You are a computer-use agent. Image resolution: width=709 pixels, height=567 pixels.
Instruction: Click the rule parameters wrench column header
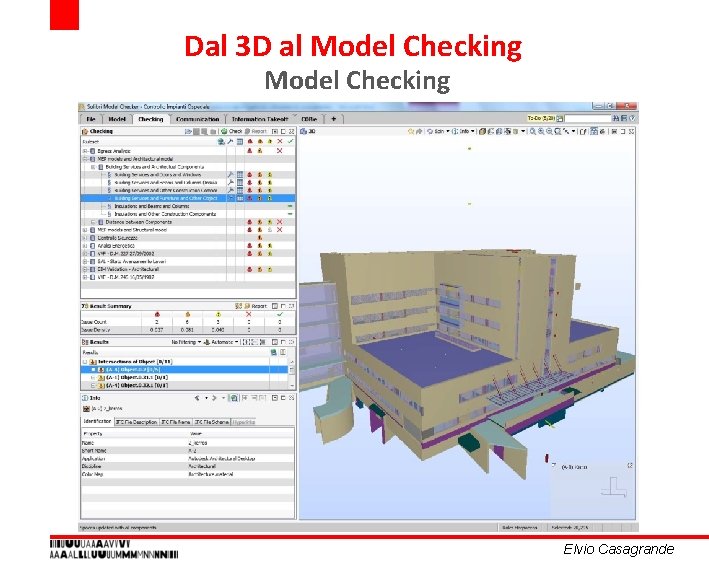pos(231,142)
